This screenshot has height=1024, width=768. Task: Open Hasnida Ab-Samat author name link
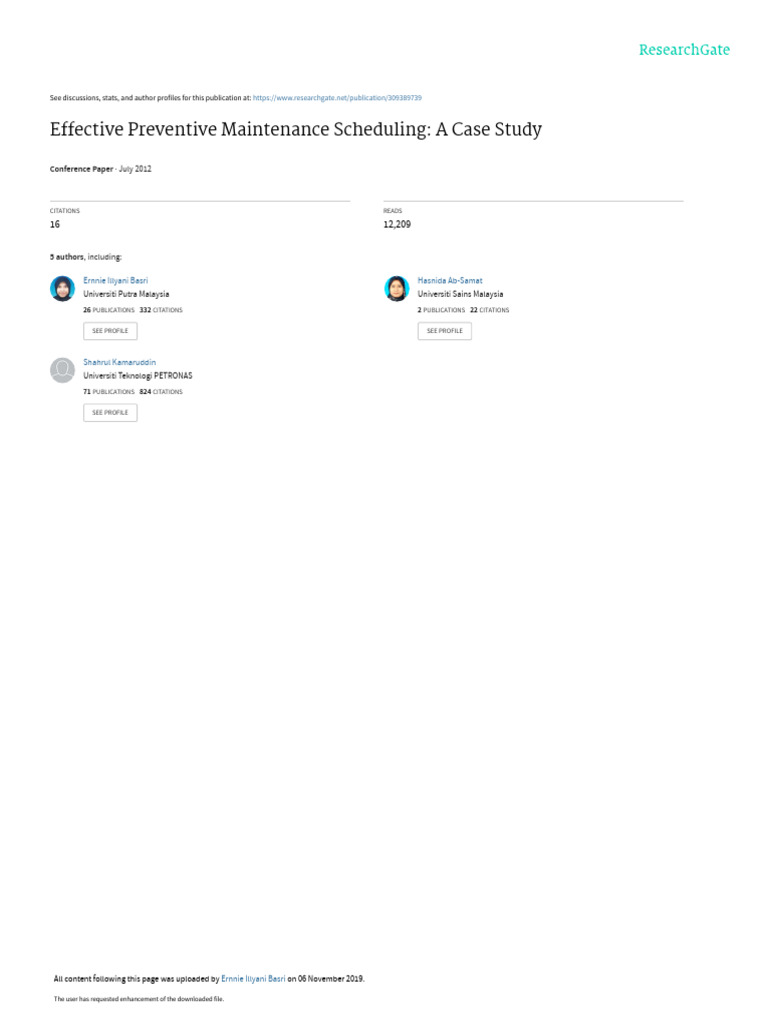tap(450, 280)
